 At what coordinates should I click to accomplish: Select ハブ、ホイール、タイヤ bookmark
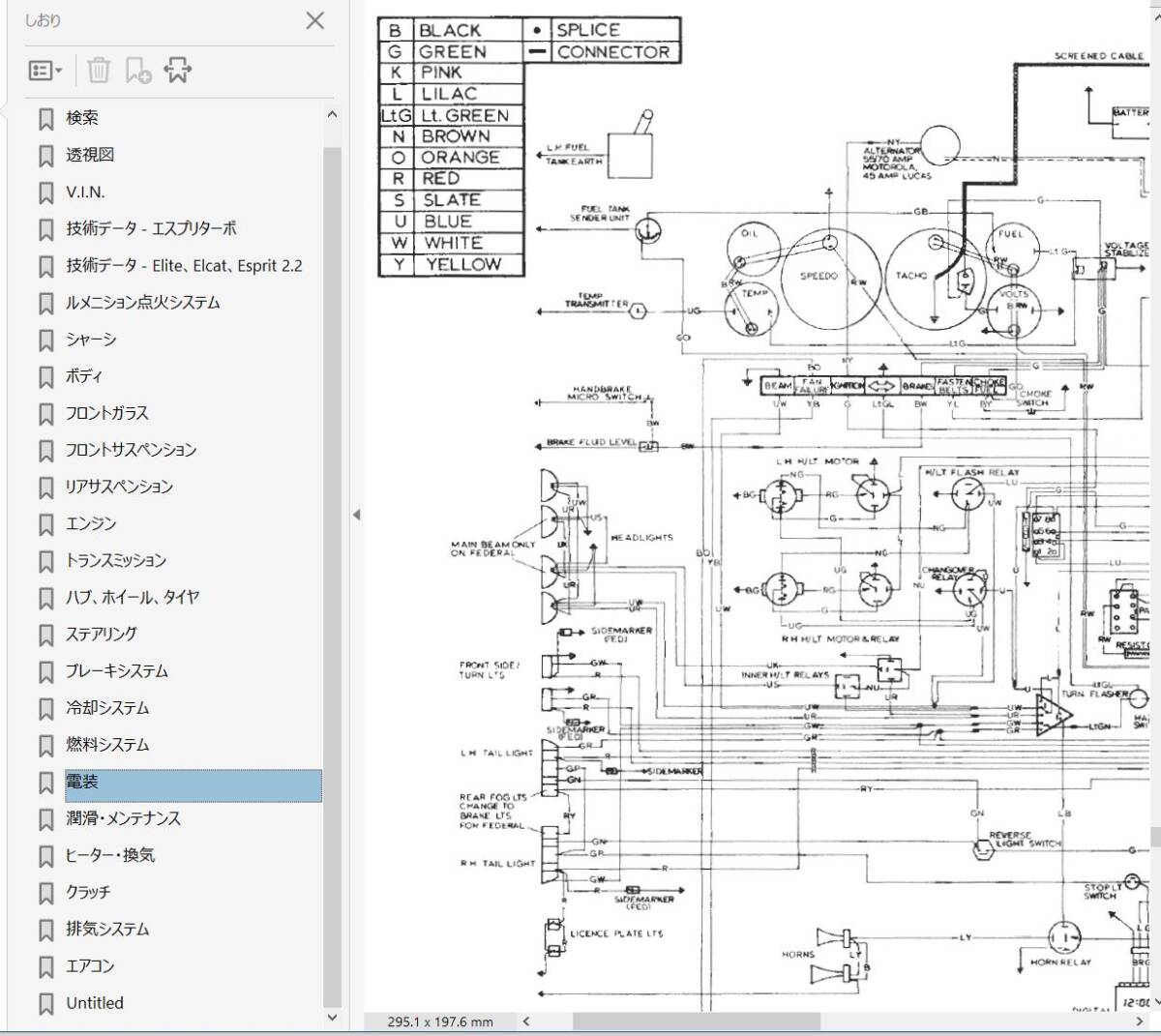click(x=133, y=597)
